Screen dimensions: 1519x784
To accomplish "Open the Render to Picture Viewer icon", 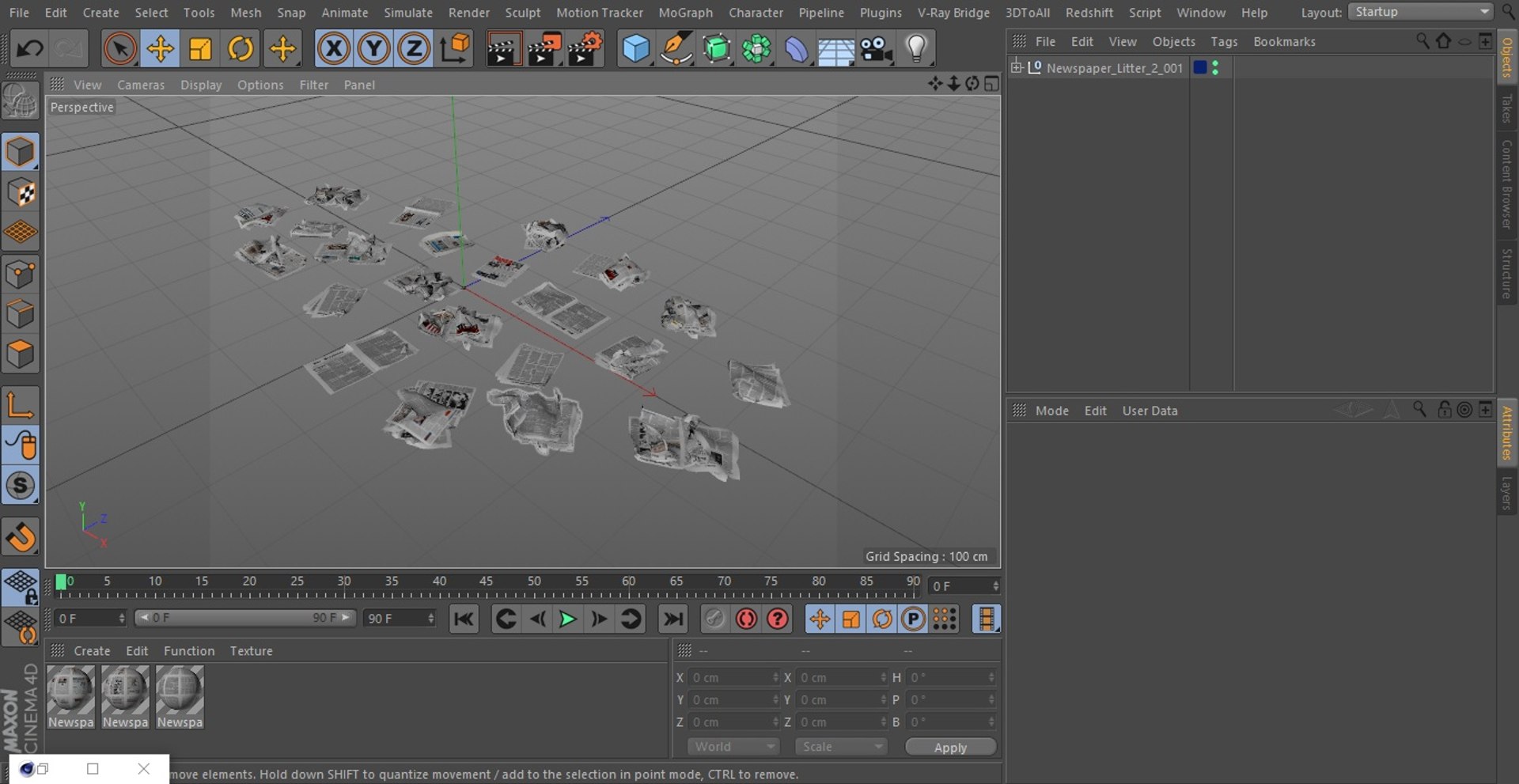I will [x=544, y=49].
